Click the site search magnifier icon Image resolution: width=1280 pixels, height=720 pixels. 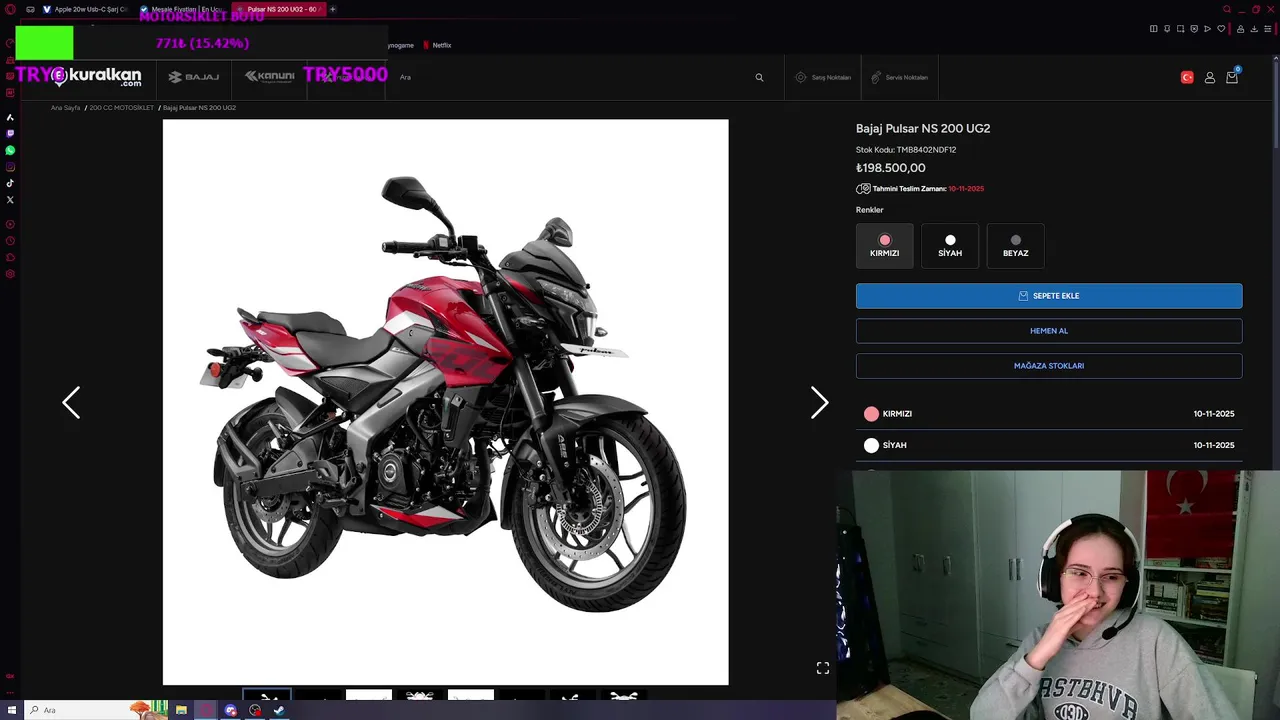[x=759, y=77]
